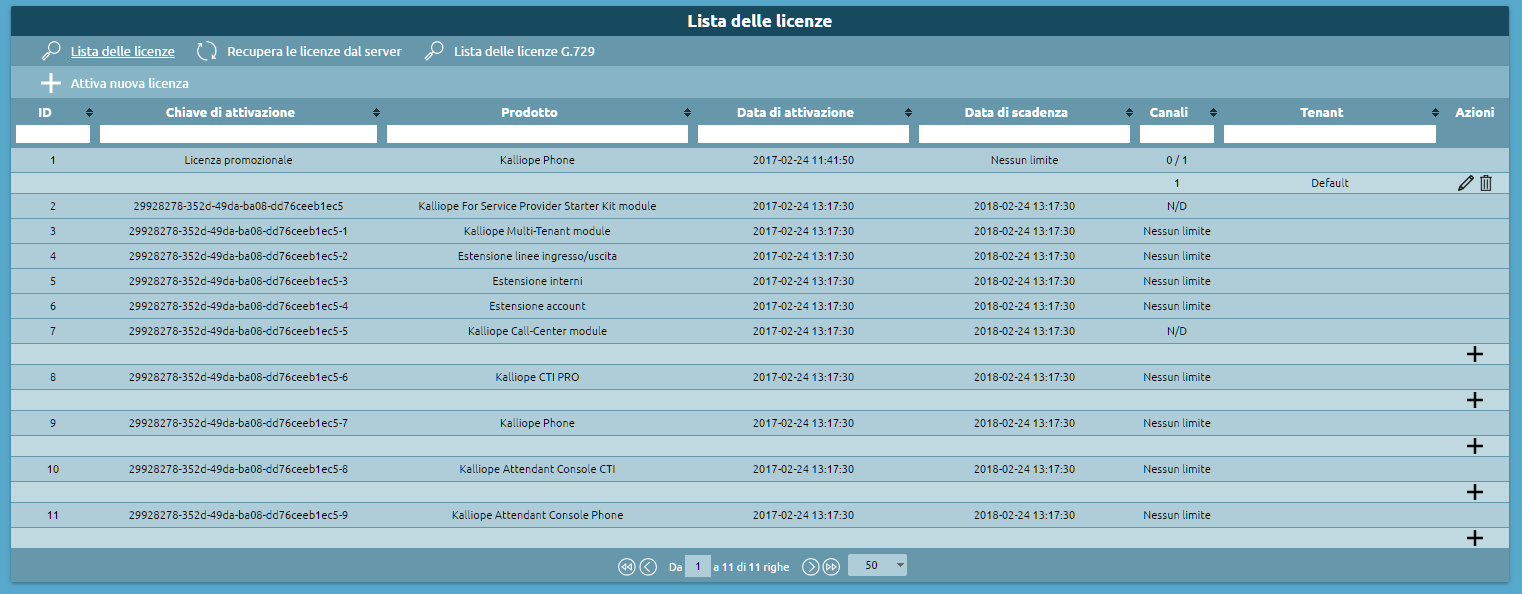Image resolution: width=1522 pixels, height=594 pixels.
Task: Click Data di attivazione filter field
Action: (803, 134)
